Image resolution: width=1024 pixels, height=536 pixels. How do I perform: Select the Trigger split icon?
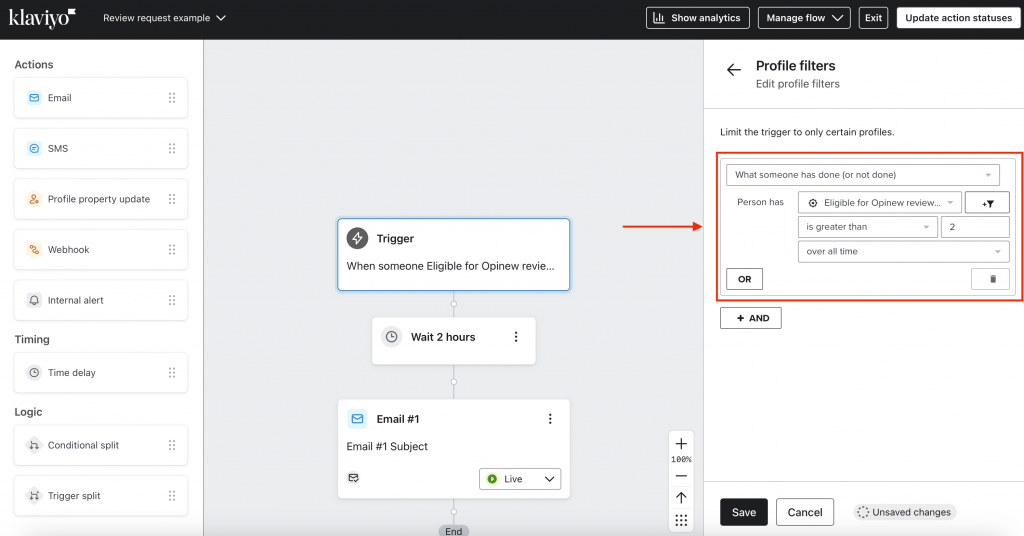34,496
